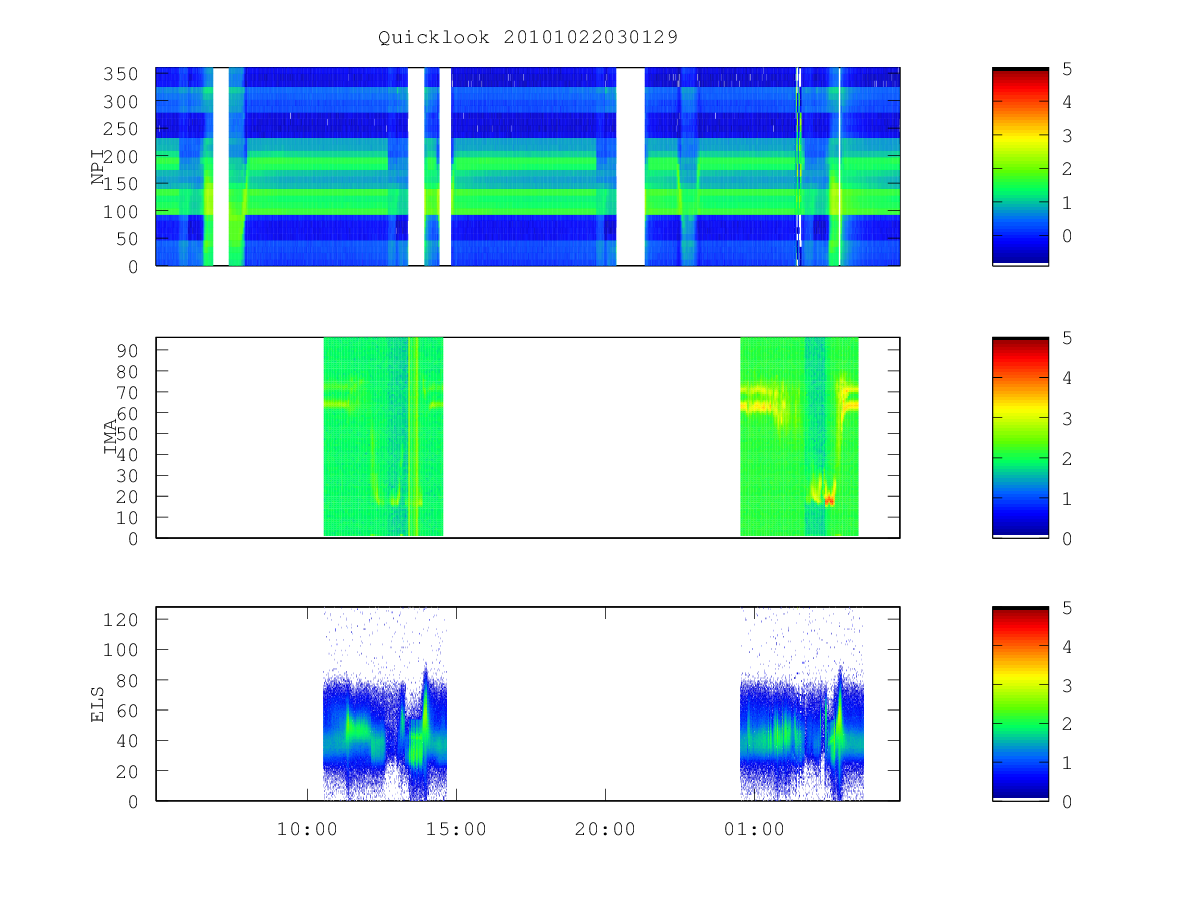Click the IMA panel color bar
The width and height of the screenshot is (1200, 900).
pyautogui.click(x=1020, y=437)
